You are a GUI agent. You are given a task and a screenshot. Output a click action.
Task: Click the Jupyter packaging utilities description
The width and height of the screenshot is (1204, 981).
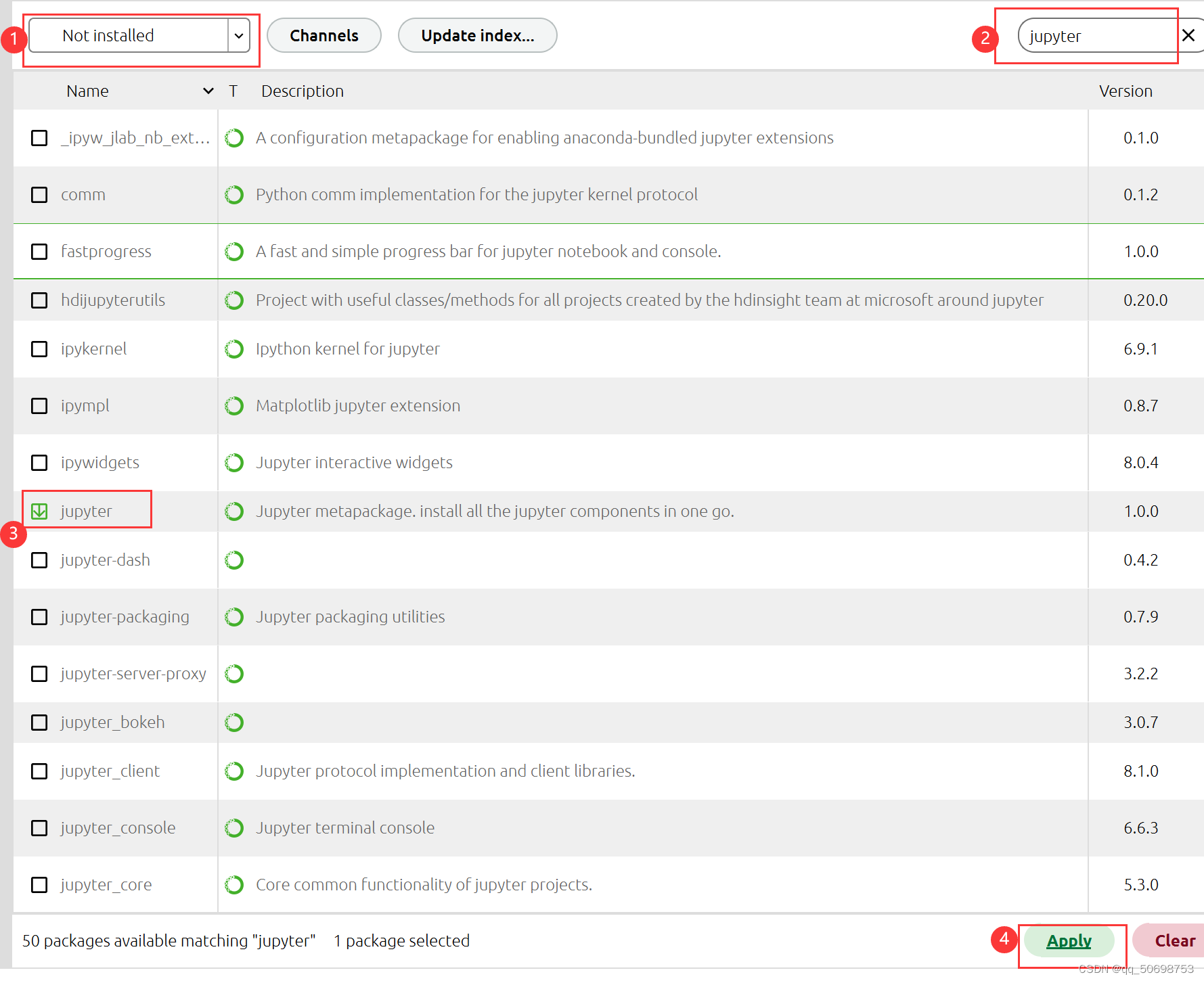pyautogui.click(x=351, y=617)
